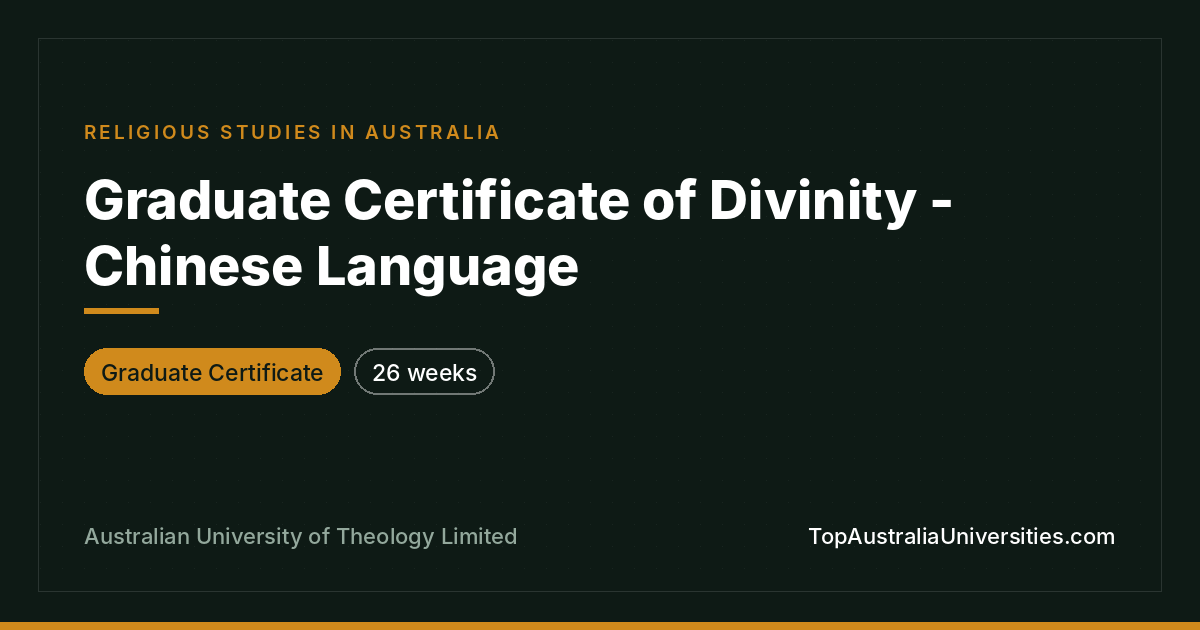
Task: Click the Graduate Certificate orange pill
Action: click(x=212, y=372)
